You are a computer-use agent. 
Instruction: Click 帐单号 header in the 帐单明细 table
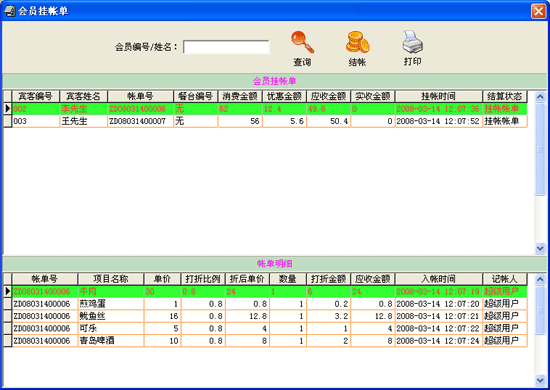(45, 279)
